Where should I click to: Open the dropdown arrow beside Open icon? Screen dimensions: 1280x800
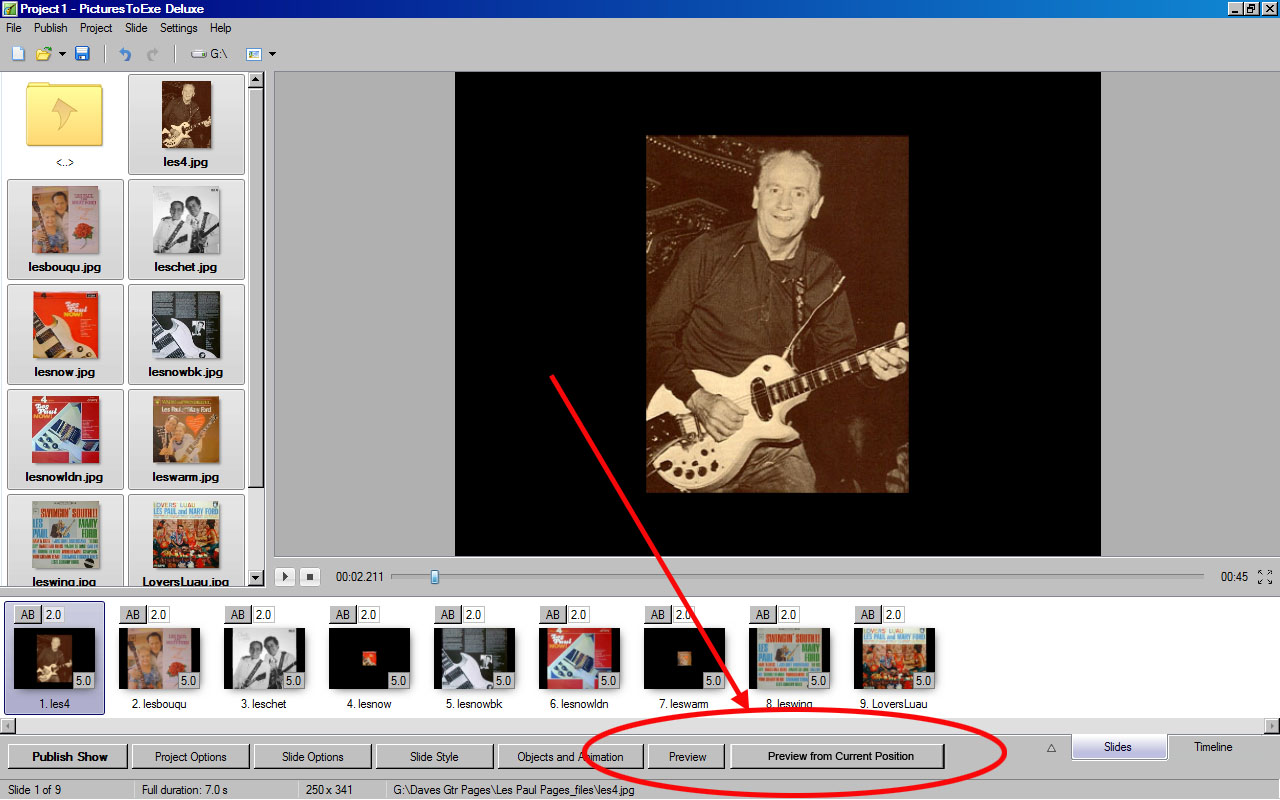coord(62,54)
